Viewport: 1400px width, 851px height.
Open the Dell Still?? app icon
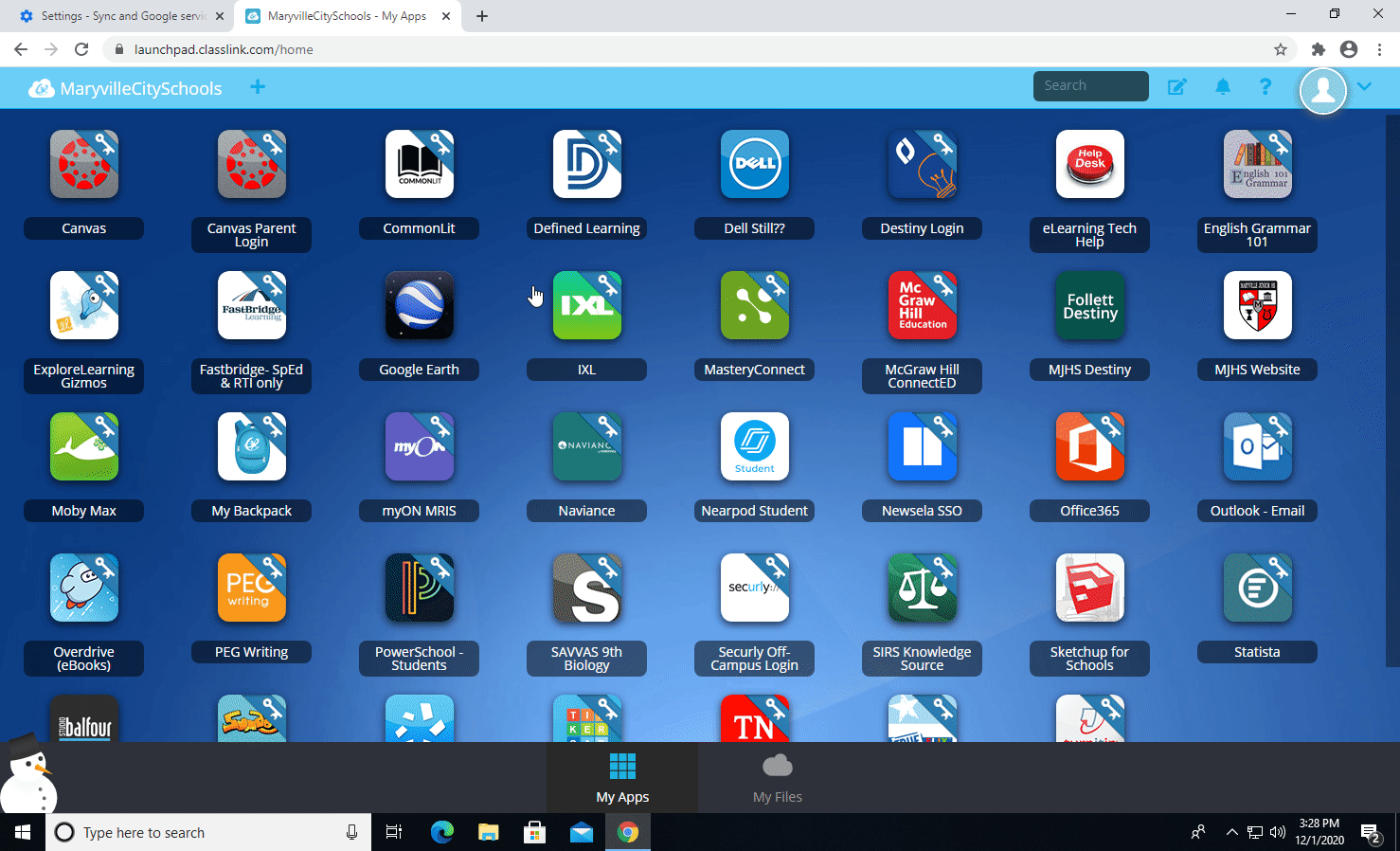tap(755, 164)
